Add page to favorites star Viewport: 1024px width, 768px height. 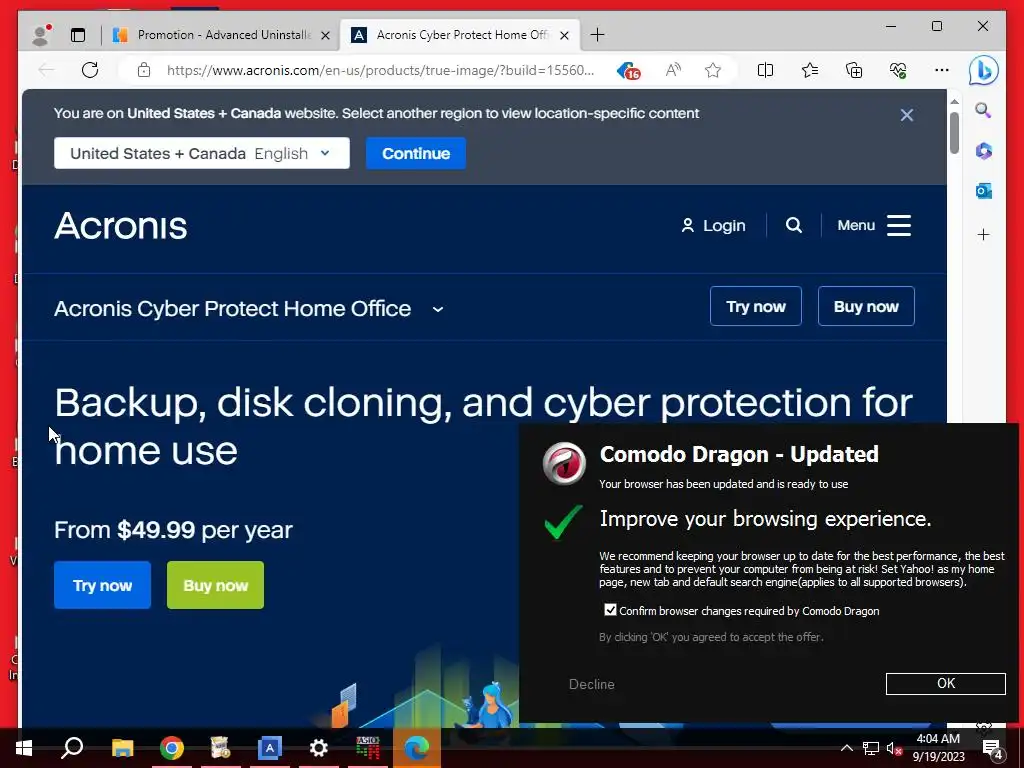tap(712, 70)
